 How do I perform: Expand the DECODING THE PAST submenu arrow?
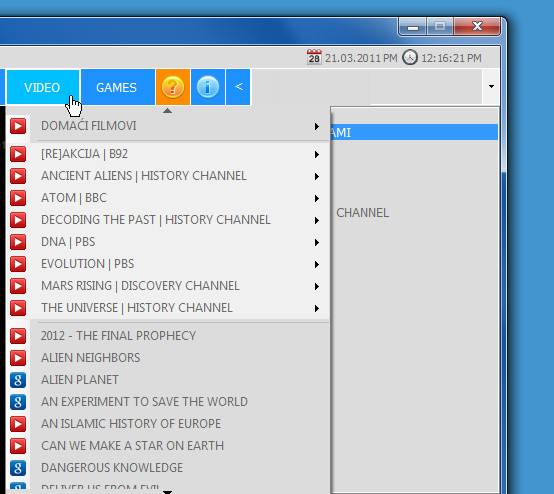coord(317,220)
